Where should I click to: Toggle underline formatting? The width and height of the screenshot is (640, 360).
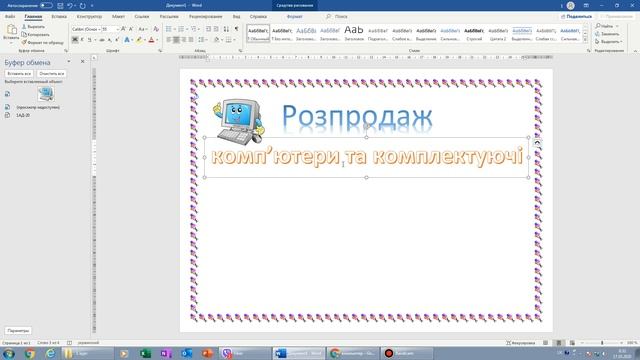tap(89, 40)
